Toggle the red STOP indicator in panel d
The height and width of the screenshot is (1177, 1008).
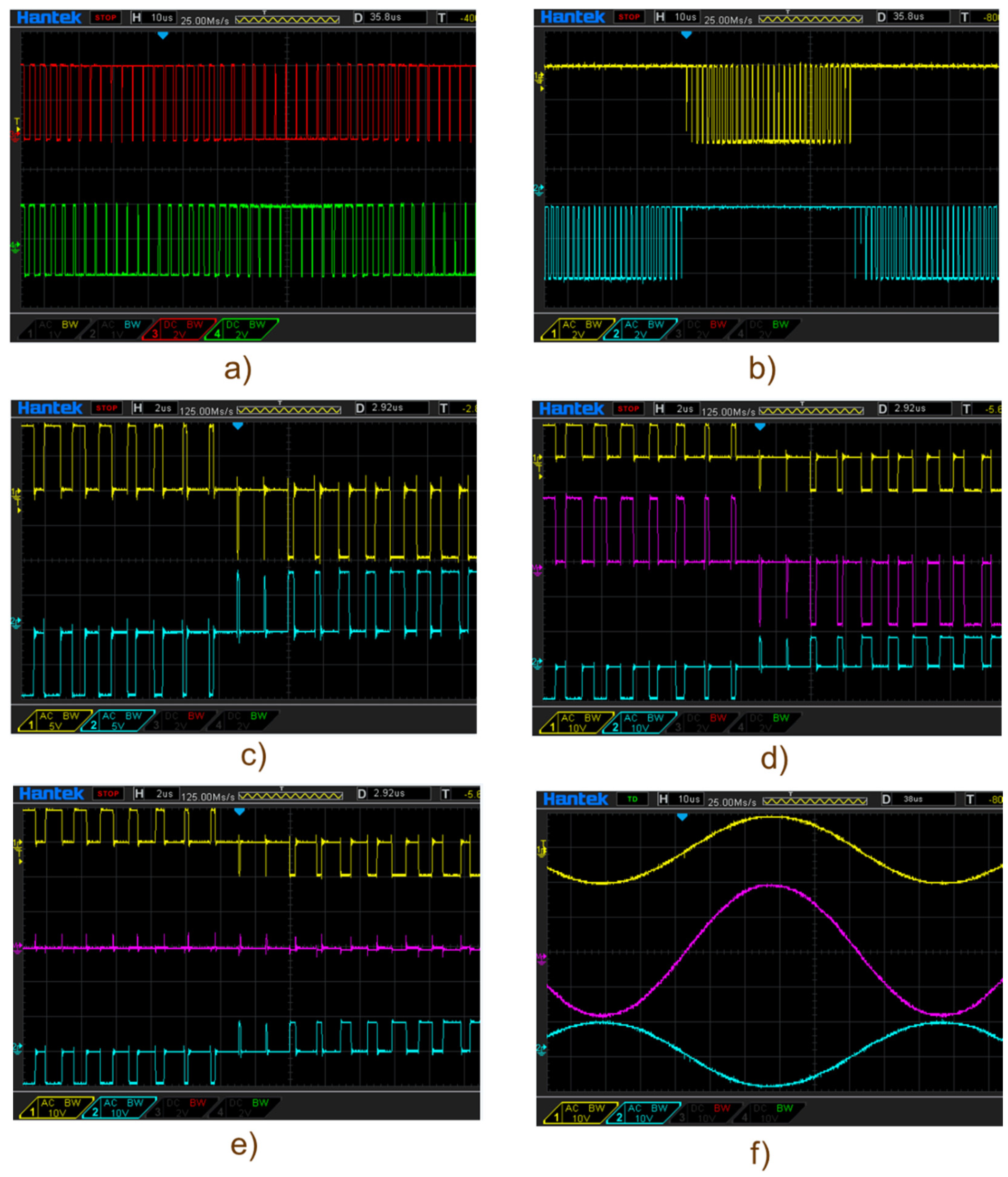pos(628,408)
